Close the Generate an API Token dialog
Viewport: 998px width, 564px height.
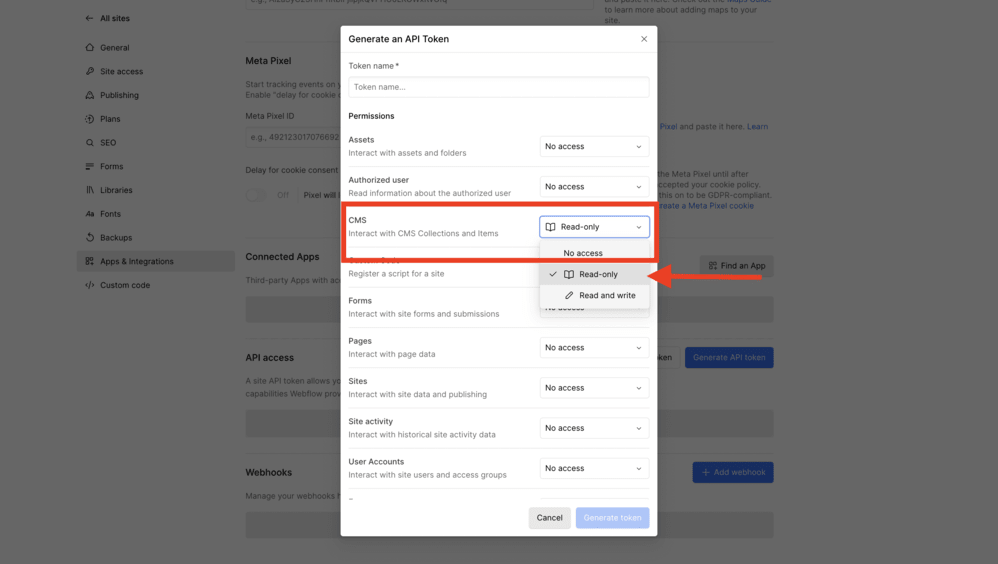(x=644, y=39)
